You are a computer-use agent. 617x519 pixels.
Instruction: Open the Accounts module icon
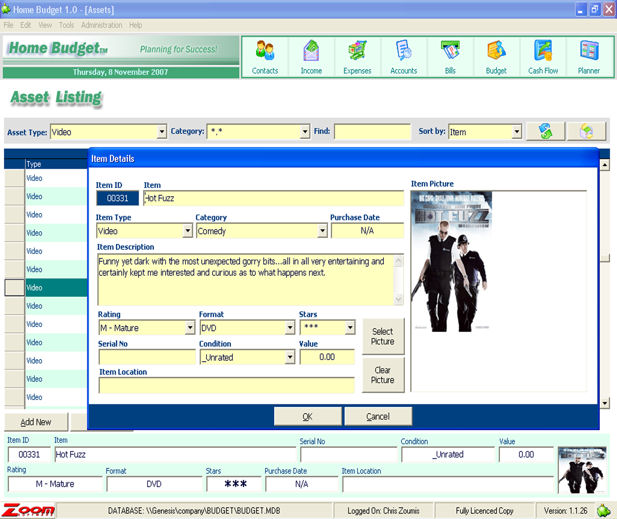pos(403,56)
